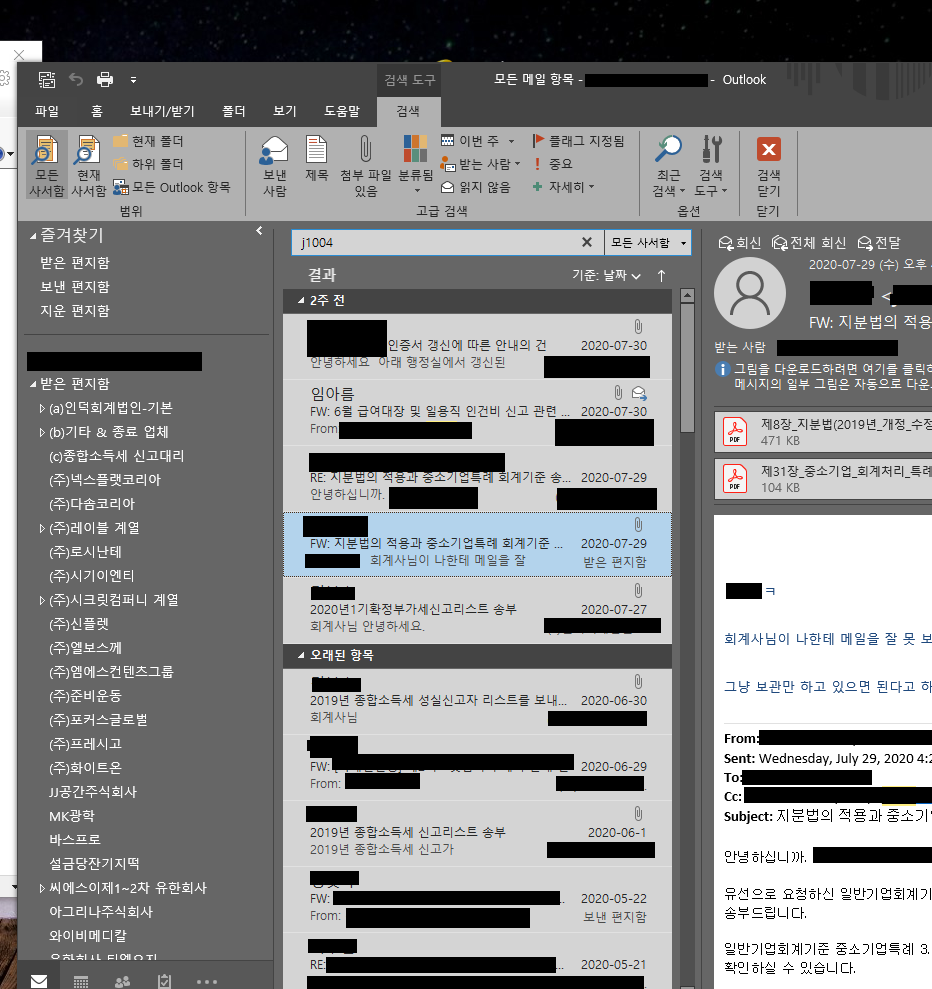Reverse sort order with up arrow

661,276
